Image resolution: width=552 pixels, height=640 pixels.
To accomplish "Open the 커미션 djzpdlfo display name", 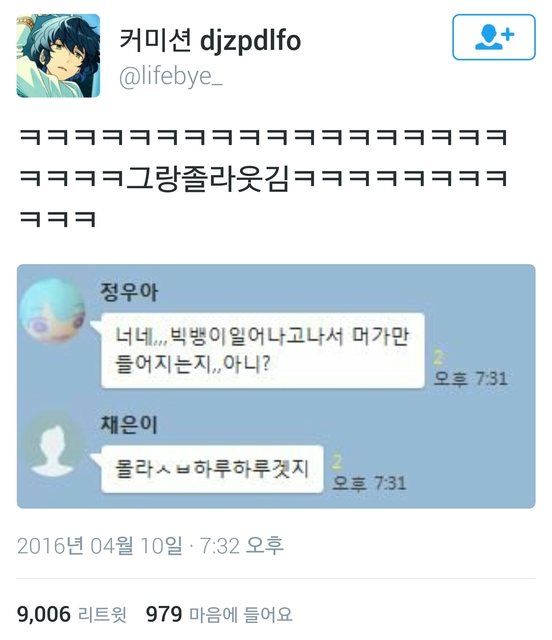I will tap(210, 40).
